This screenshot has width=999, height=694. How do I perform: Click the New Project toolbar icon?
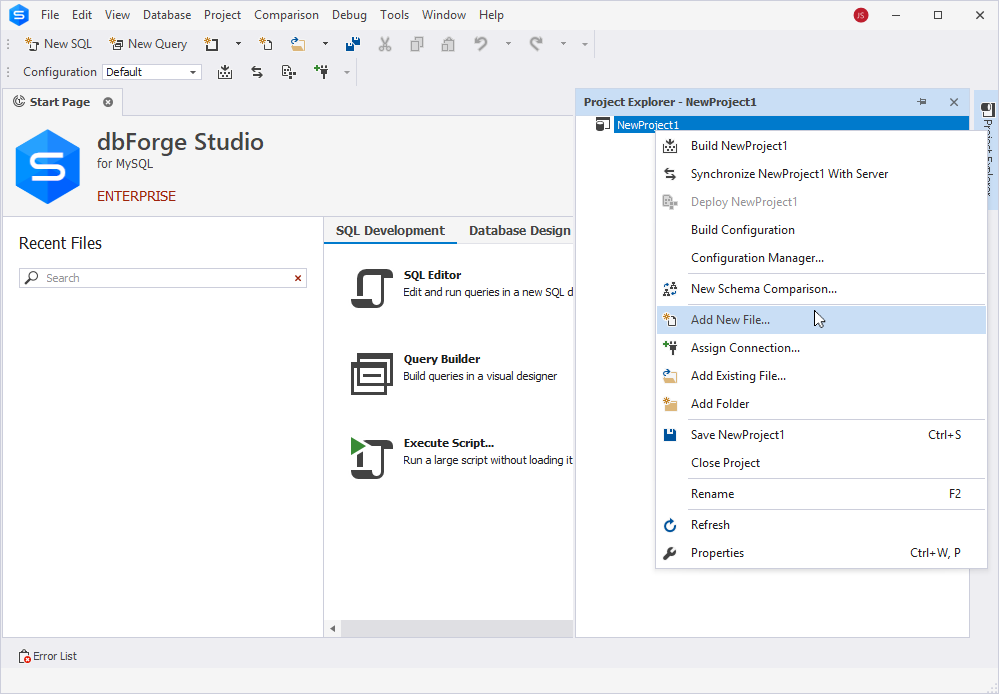pyautogui.click(x=212, y=44)
